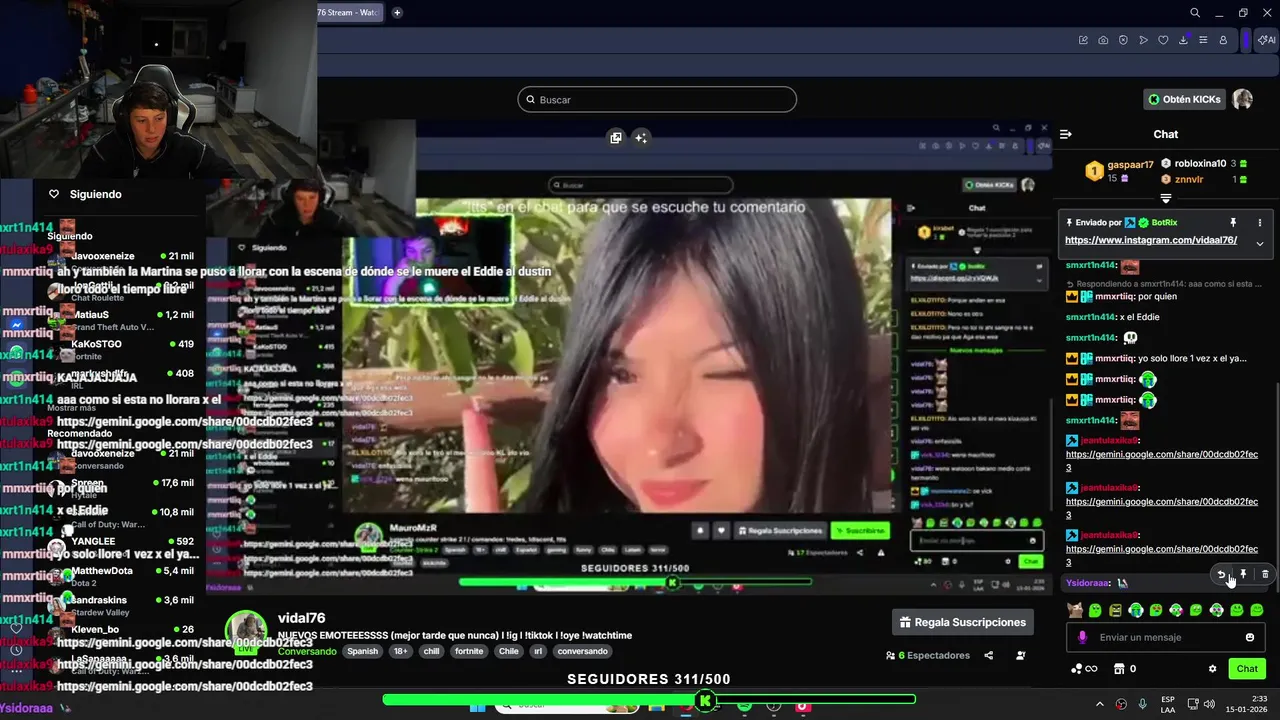Open robloxina10 in gift leaderboard
Image resolution: width=1280 pixels, height=720 pixels.
(1200, 163)
